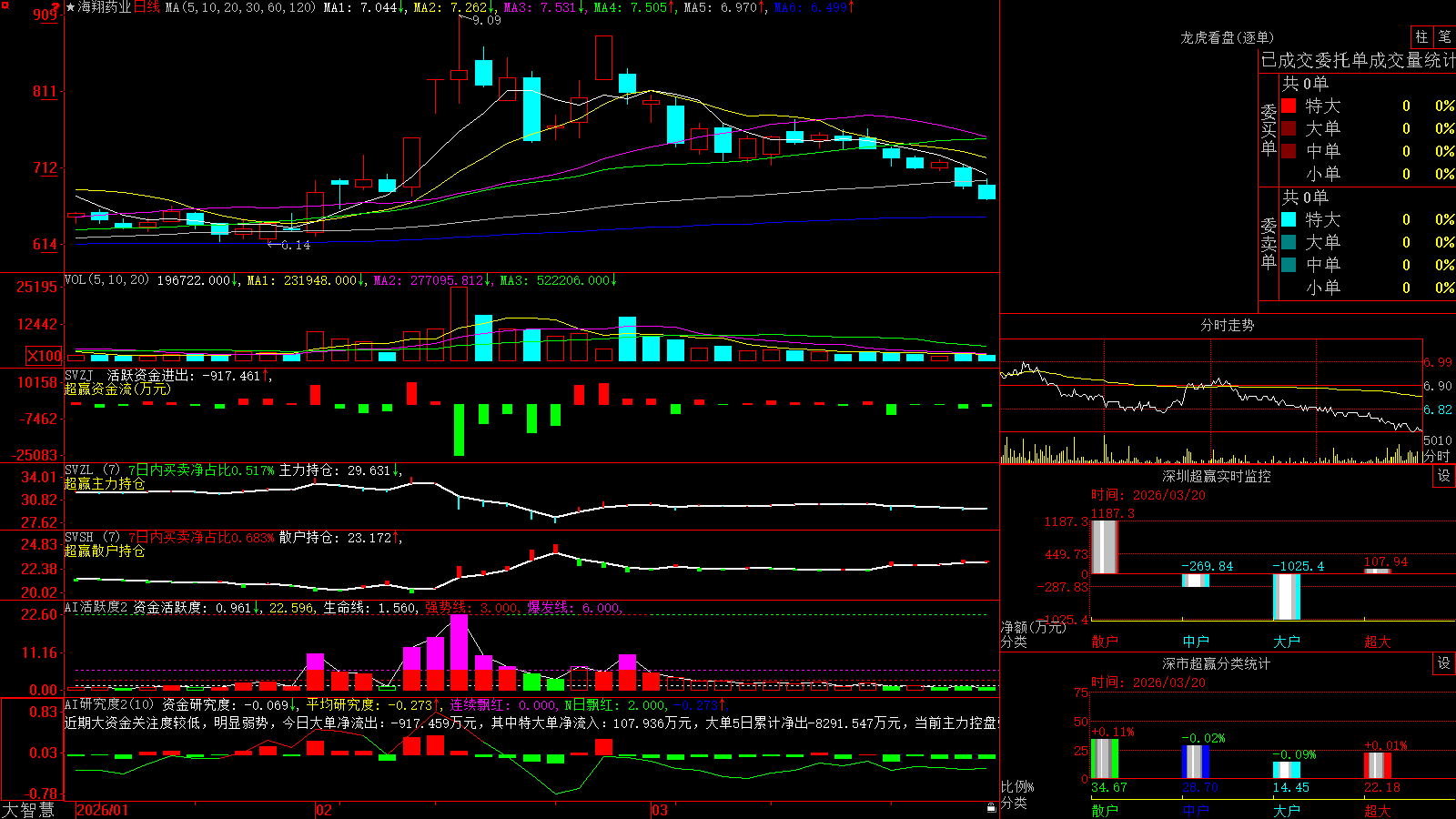This screenshot has height=819, width=1456.
Task: Click the 大户 label in 深圳超赢实时监控
Action: tap(1287, 642)
